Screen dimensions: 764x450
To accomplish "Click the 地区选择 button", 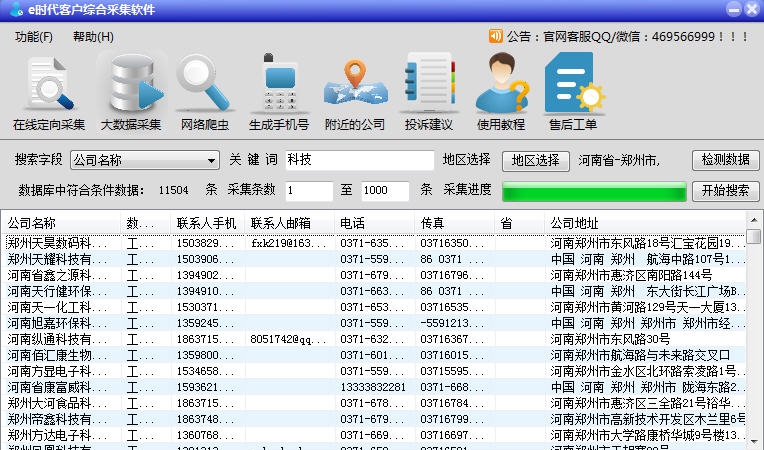I will 535,160.
